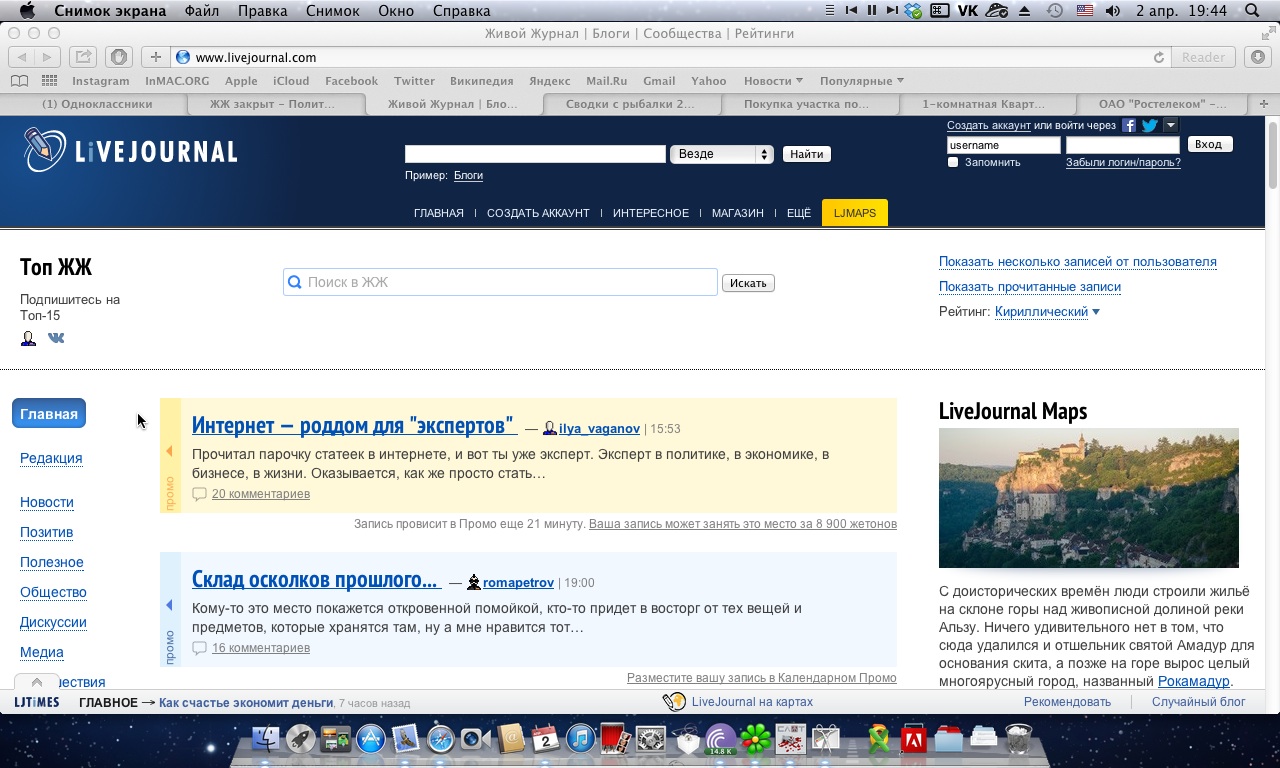Click the username input field
The height and width of the screenshot is (768, 1280).
coord(1003,145)
